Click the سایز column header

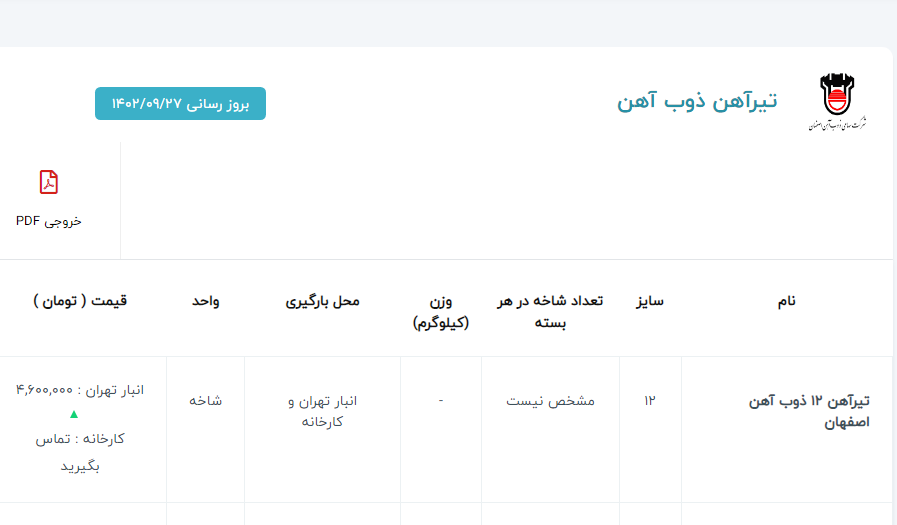(650, 301)
